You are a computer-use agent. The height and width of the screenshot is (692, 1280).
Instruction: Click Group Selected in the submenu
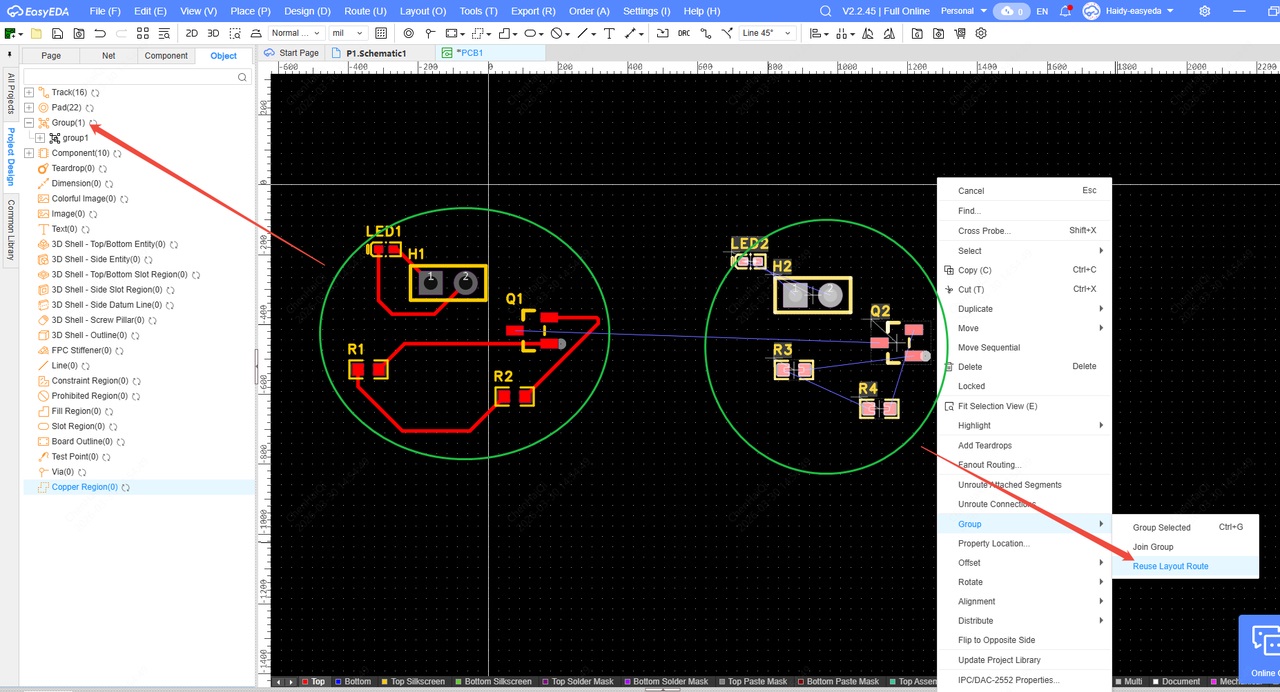click(x=1161, y=527)
